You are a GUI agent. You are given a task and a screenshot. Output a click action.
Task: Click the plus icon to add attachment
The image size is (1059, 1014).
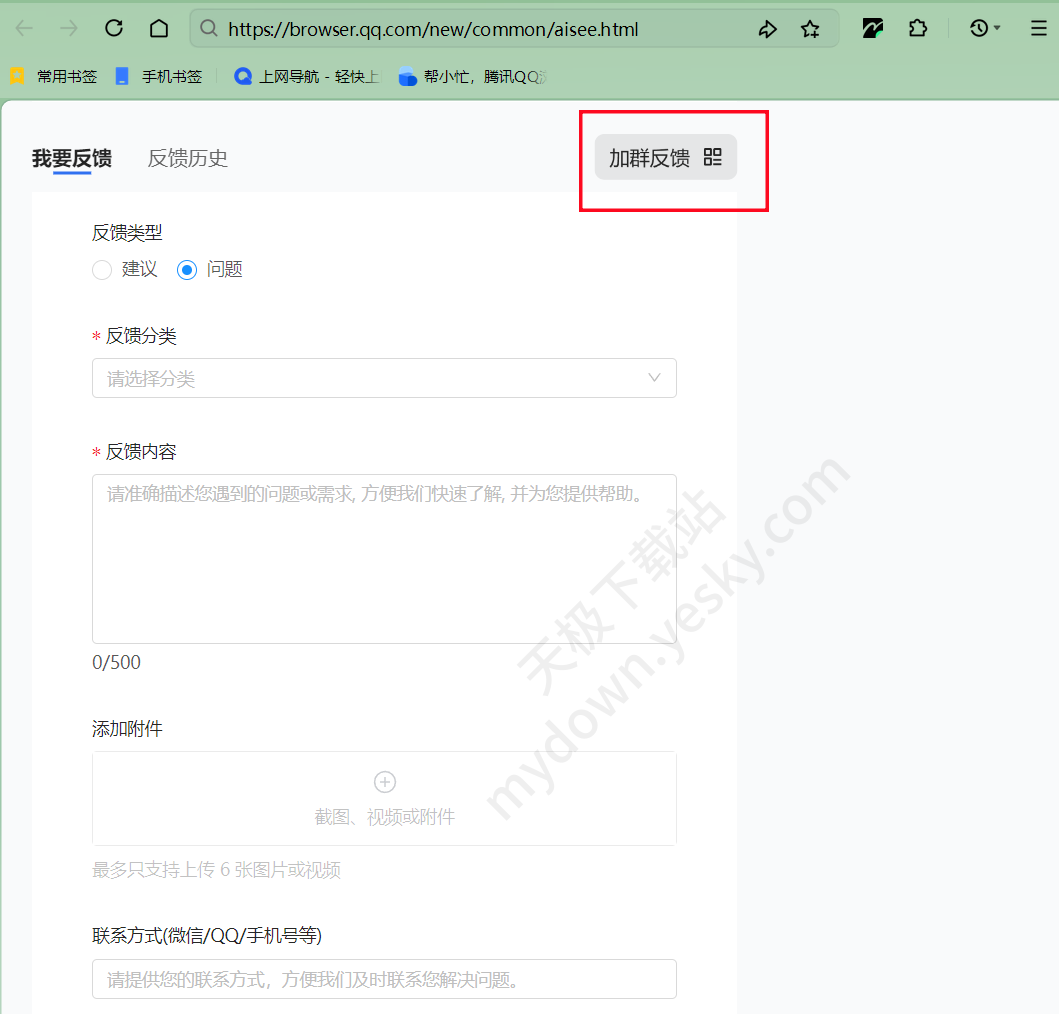tap(384, 782)
